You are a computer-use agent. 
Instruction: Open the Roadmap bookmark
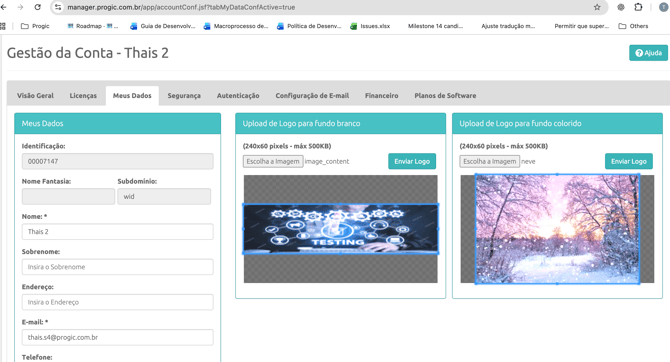tap(93, 26)
